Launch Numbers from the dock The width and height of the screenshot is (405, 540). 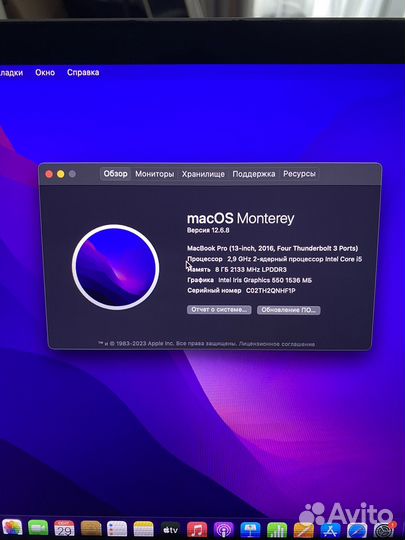click(x=277, y=531)
